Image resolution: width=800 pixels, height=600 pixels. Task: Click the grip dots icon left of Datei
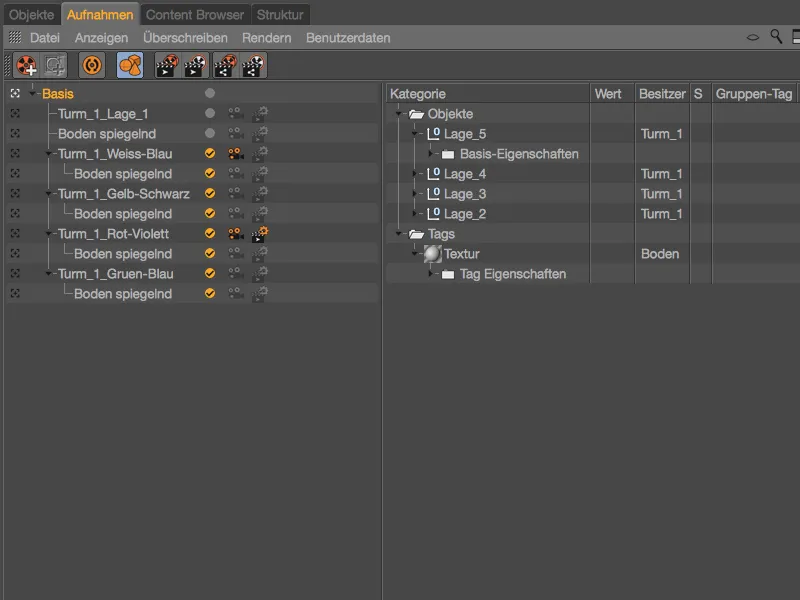tap(15, 37)
